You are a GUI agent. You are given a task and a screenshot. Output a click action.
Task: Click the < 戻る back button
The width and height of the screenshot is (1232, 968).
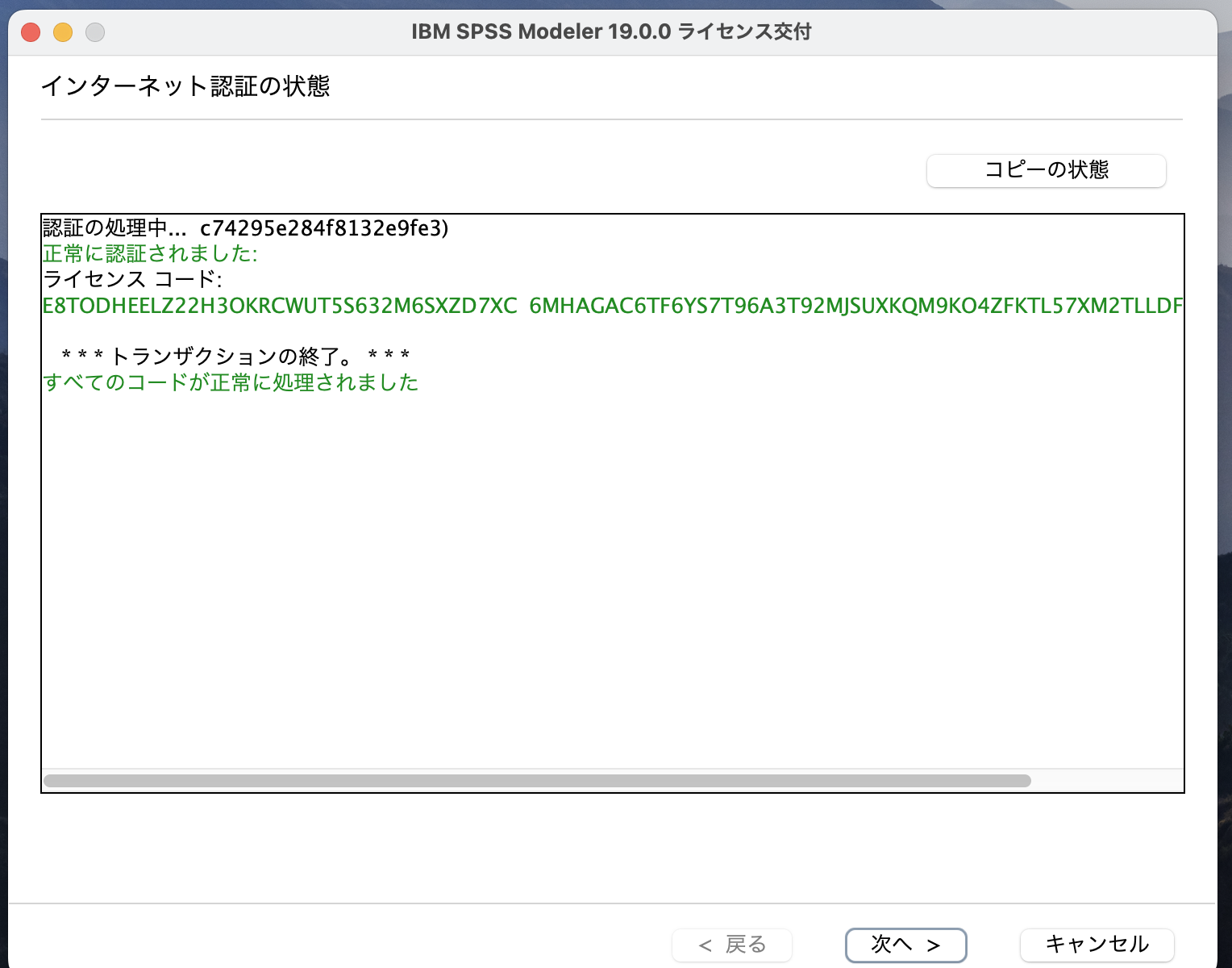732,945
